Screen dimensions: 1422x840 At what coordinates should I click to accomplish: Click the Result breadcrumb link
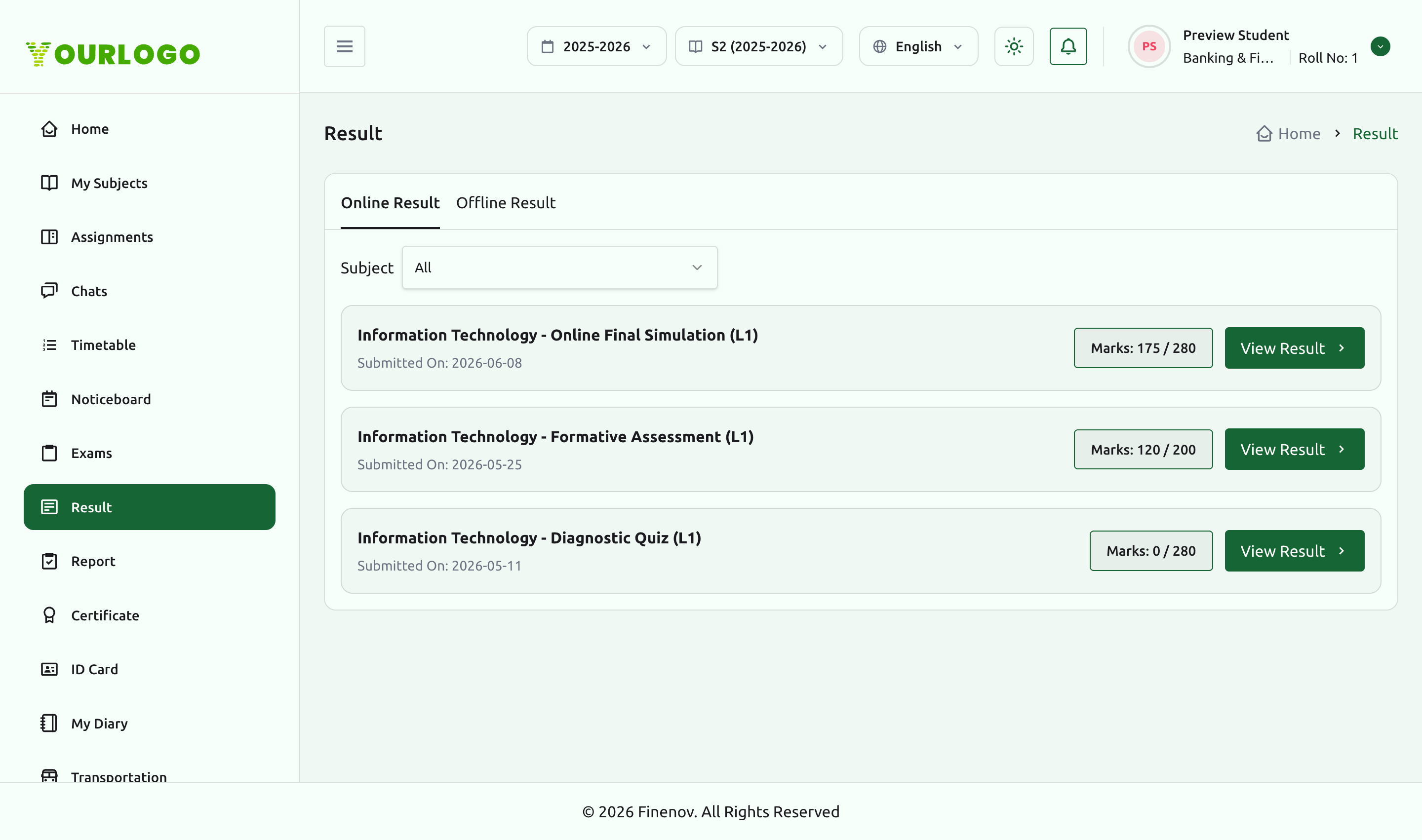1375,134
